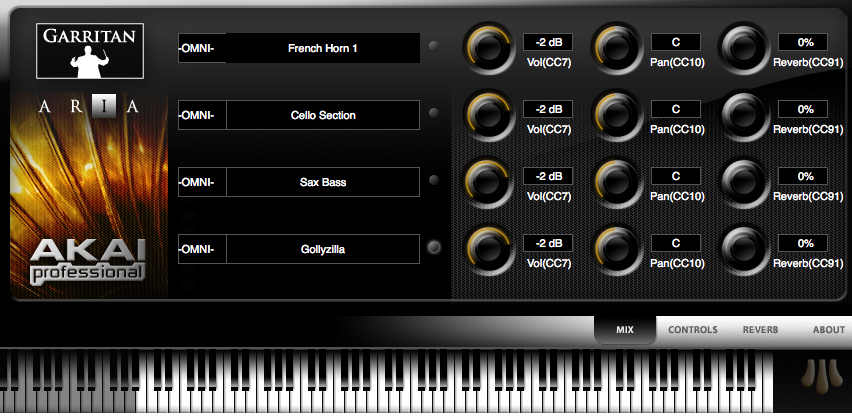This screenshot has height=416, width=852.
Task: Click the AKAI professional logo
Action: 88,261
